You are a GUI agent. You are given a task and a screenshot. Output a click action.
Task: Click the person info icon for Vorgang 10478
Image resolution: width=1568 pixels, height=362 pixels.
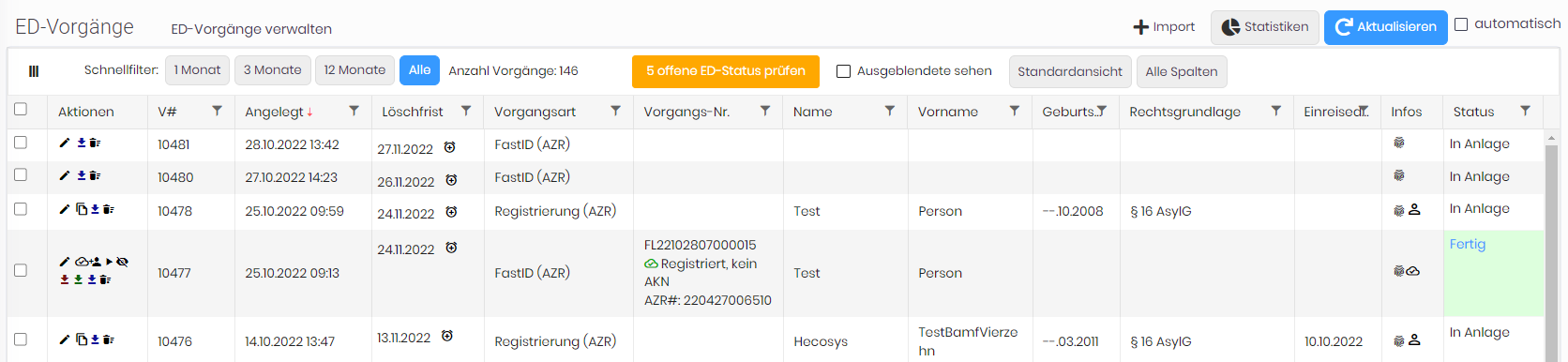click(1414, 209)
